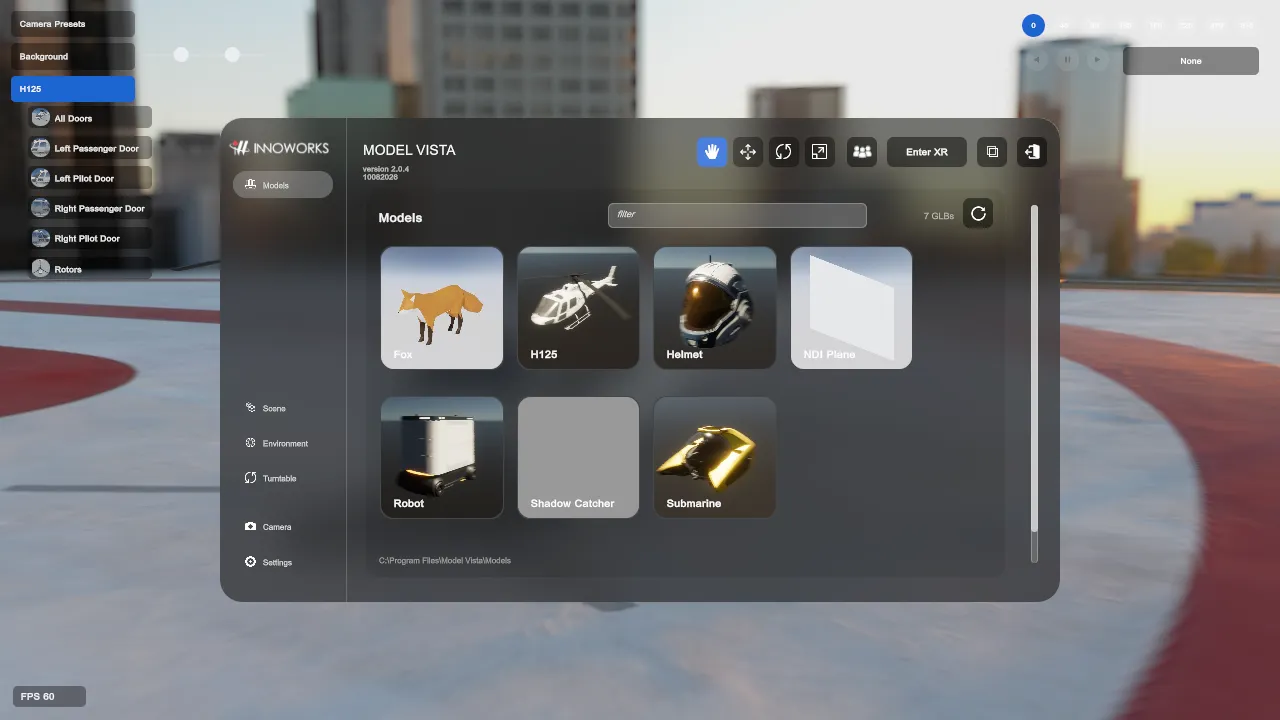Open the Models section in sidebar
This screenshot has height=720, width=1280.
point(283,184)
